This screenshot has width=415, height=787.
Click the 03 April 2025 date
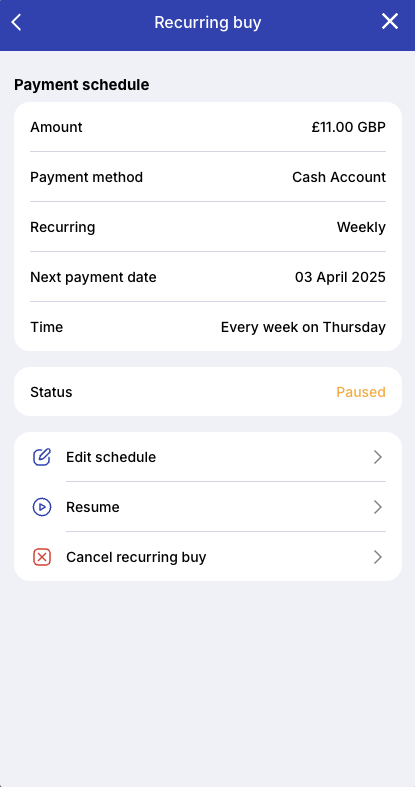tap(340, 277)
